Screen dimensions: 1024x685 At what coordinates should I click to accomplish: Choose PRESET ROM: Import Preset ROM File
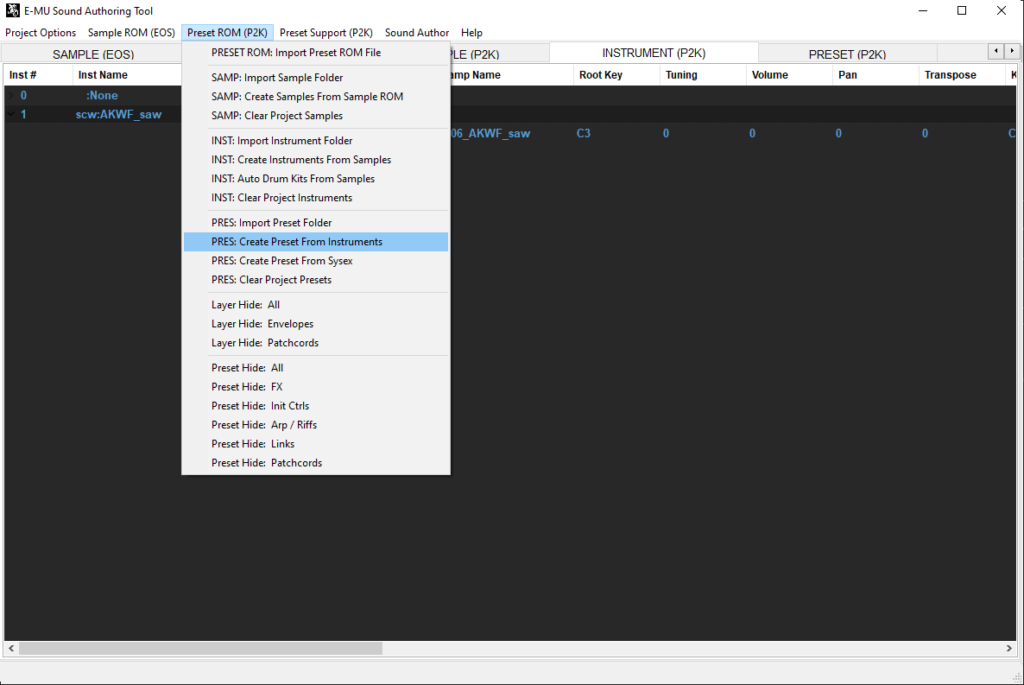click(x=316, y=53)
